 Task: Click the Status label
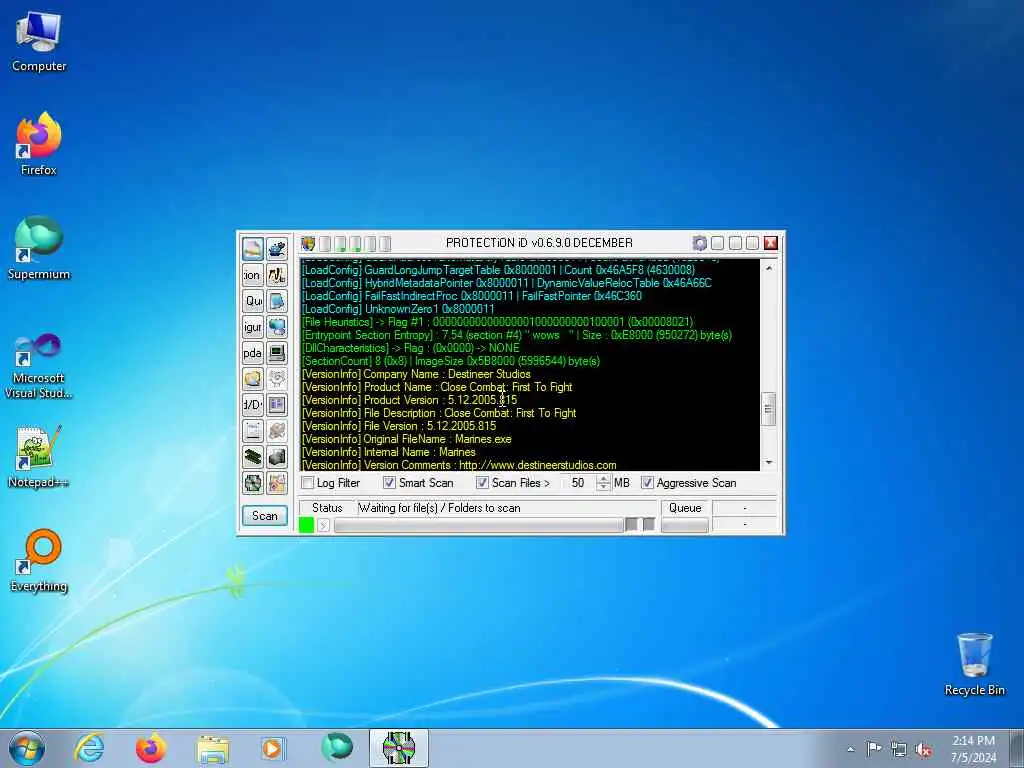click(x=327, y=508)
